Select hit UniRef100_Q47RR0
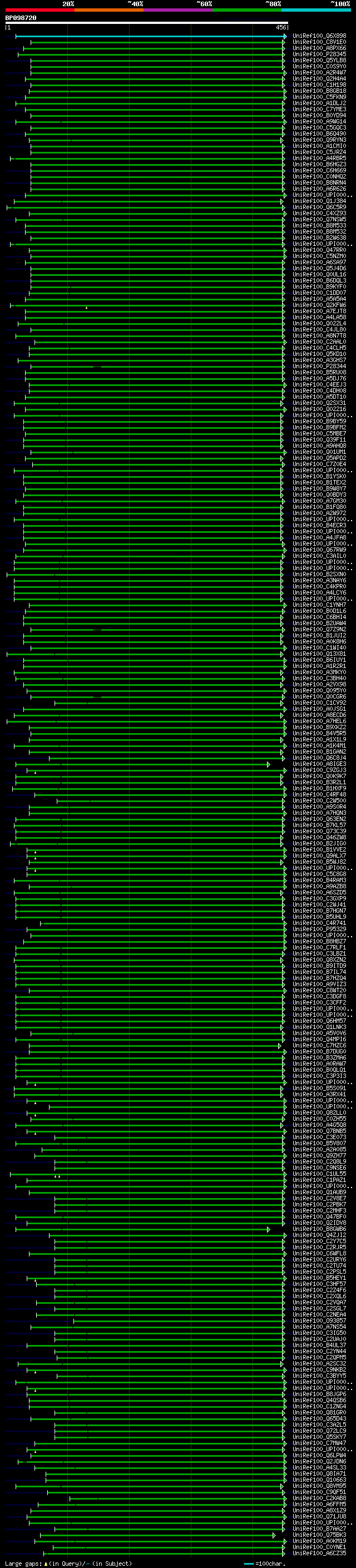Viewport: 356px width, 1568px height. click(319, 250)
